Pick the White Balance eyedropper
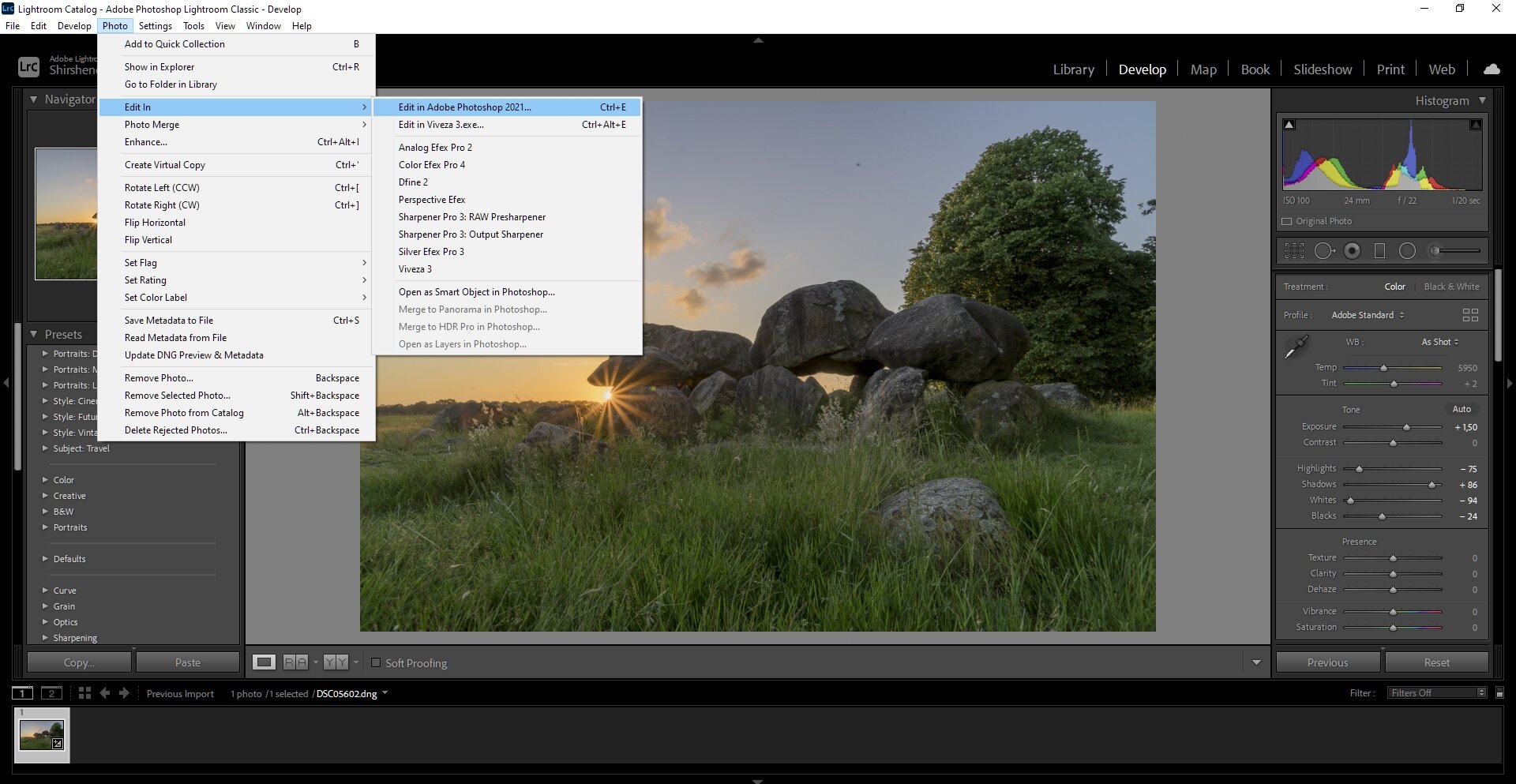 1299,346
